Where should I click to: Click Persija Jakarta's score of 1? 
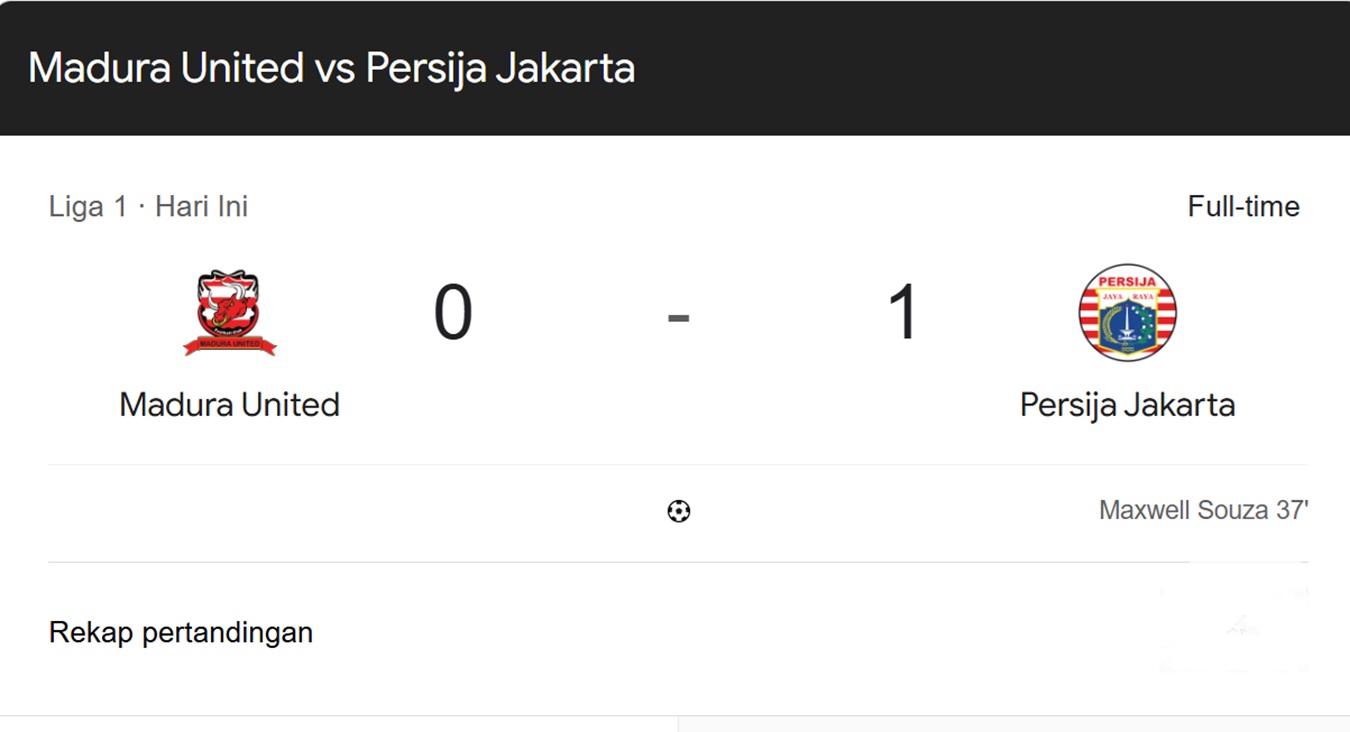coord(902,313)
